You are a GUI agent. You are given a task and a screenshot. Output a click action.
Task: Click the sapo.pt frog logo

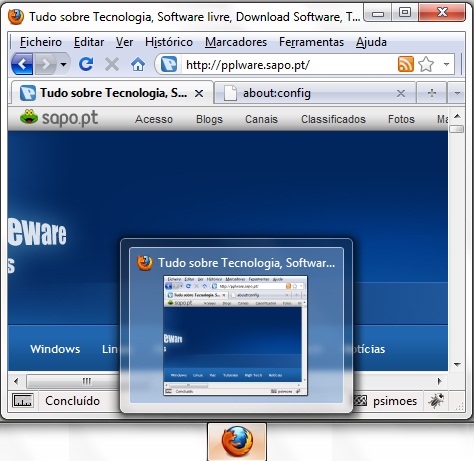pyautogui.click(x=59, y=118)
